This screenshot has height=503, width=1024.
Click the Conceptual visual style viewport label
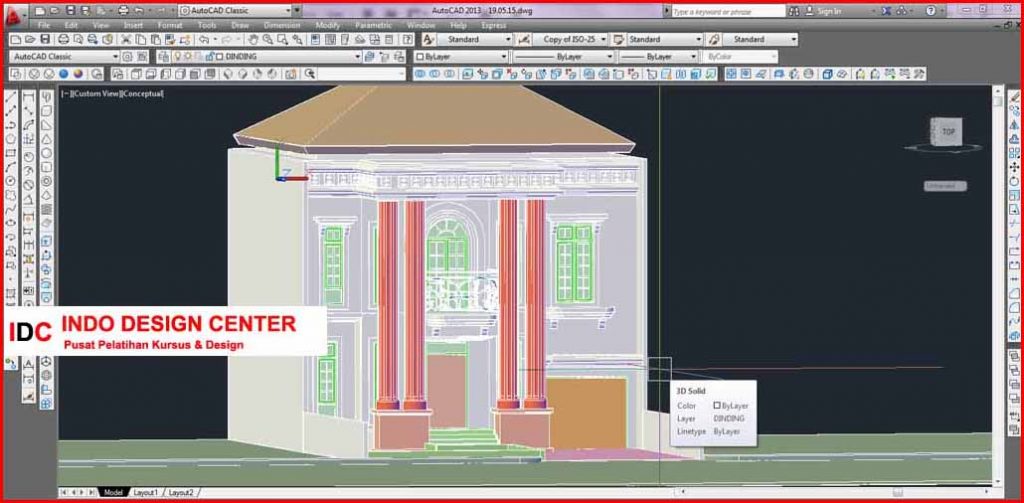click(142, 93)
